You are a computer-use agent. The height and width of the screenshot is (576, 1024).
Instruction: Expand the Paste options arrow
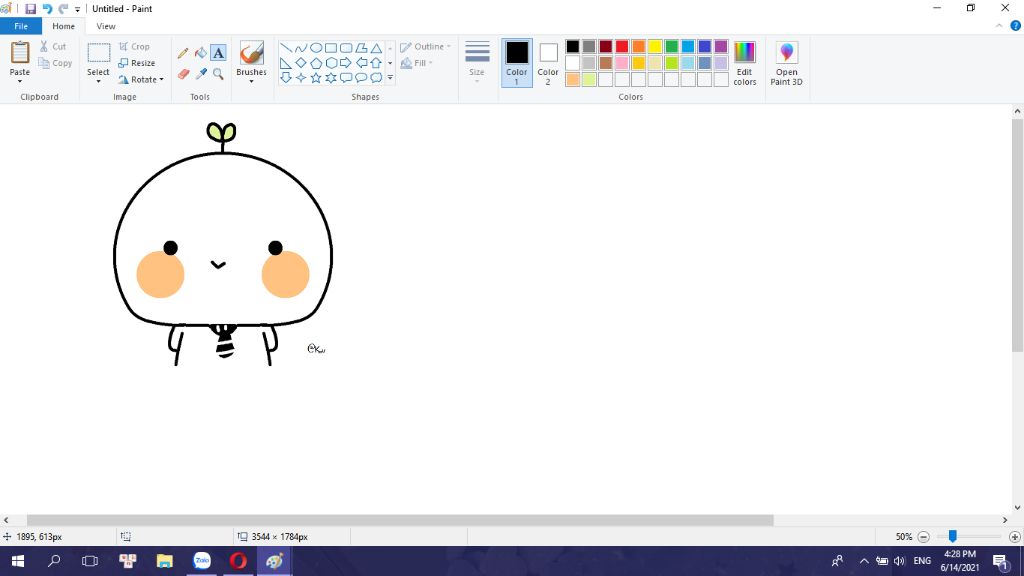[20, 82]
